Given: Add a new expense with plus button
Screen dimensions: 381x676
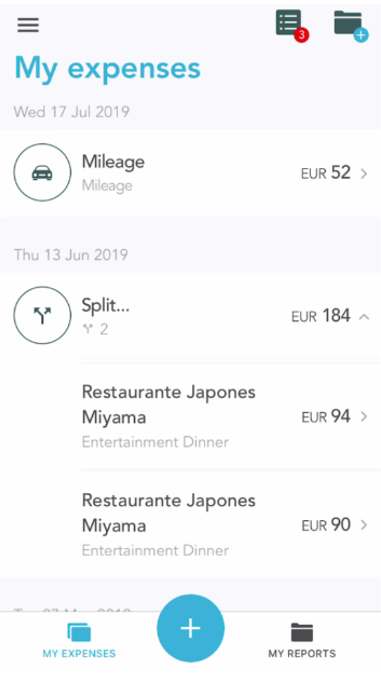Looking at the screenshot, I should pyautogui.click(x=190, y=628).
